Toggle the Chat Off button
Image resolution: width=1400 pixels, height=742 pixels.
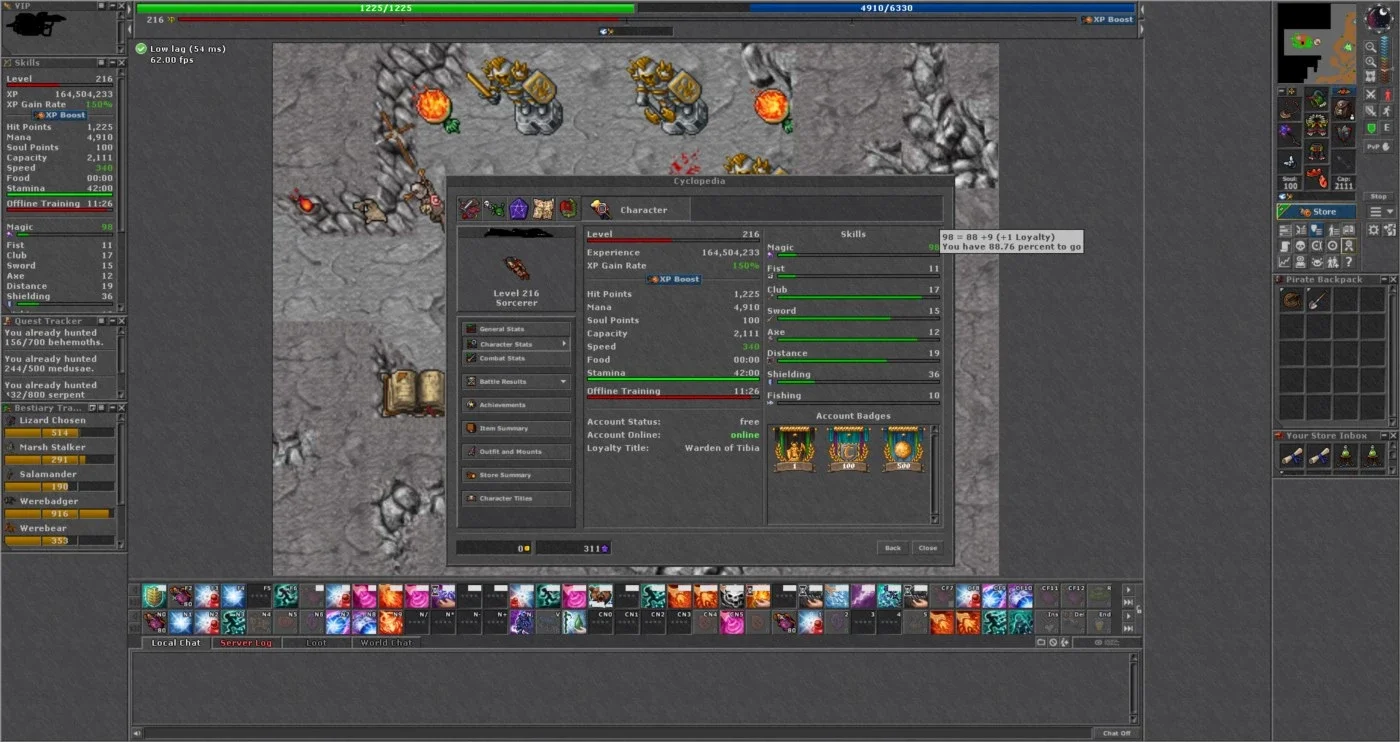(1116, 733)
